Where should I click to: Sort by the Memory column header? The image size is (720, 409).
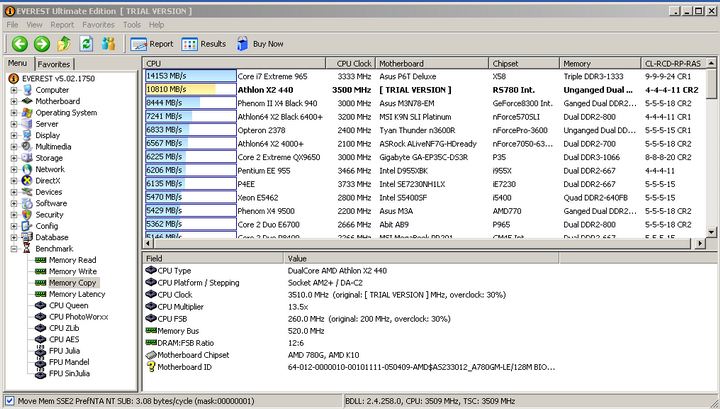click(600, 63)
